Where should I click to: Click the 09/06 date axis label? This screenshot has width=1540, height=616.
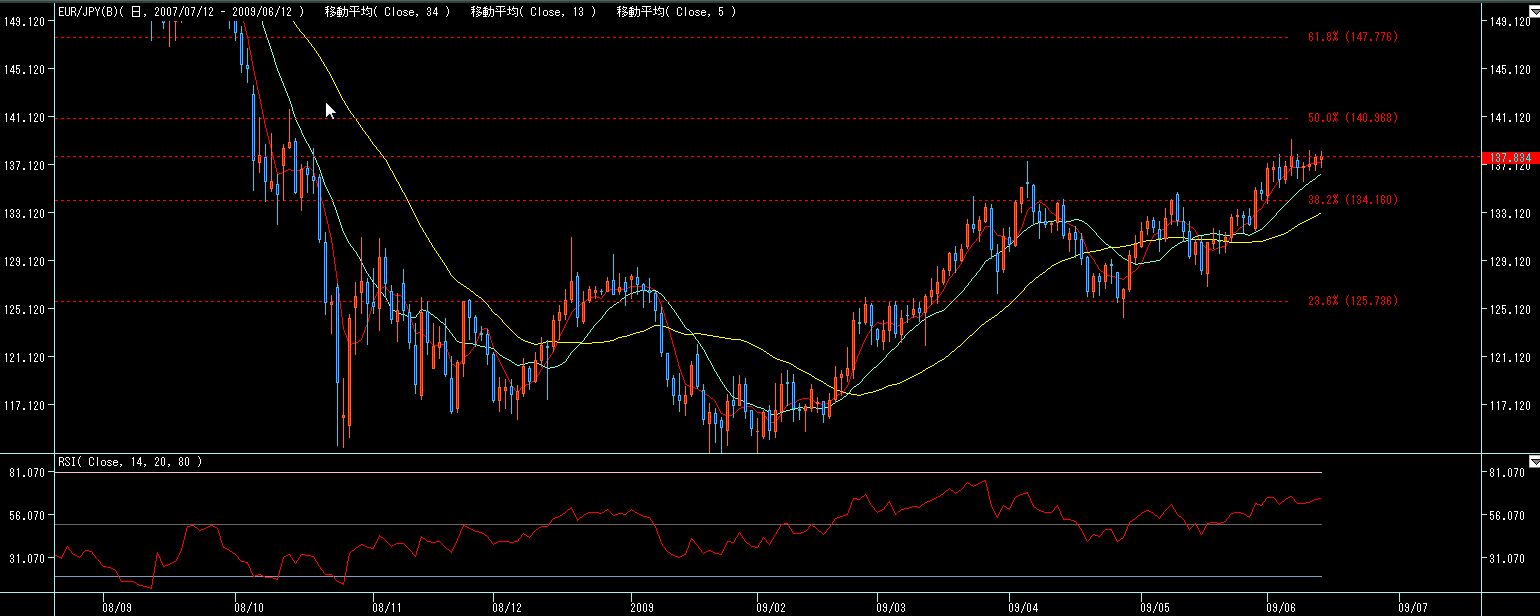(x=1281, y=606)
